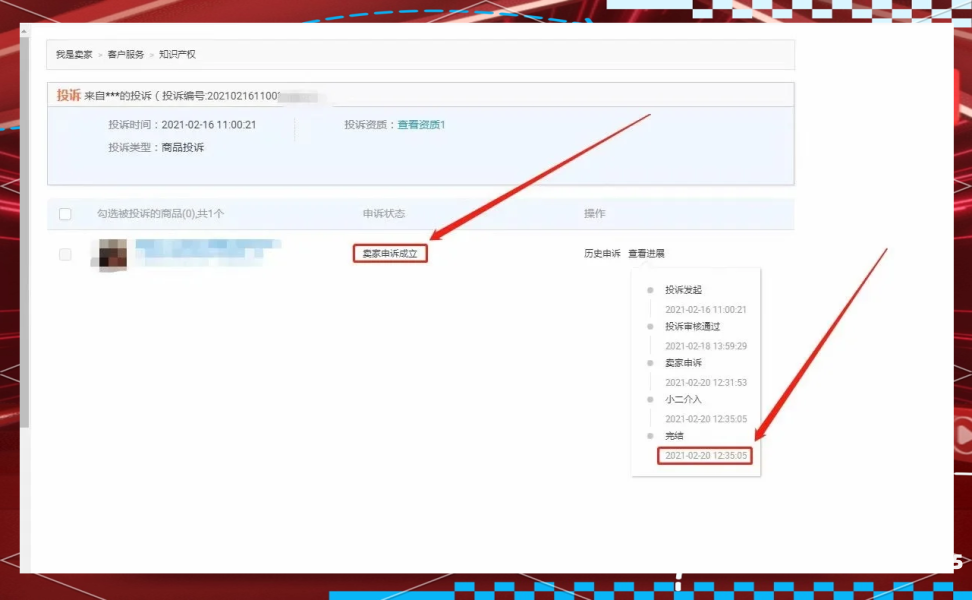Expand 查看进展 progress popup
The width and height of the screenshot is (972, 600).
click(646, 254)
